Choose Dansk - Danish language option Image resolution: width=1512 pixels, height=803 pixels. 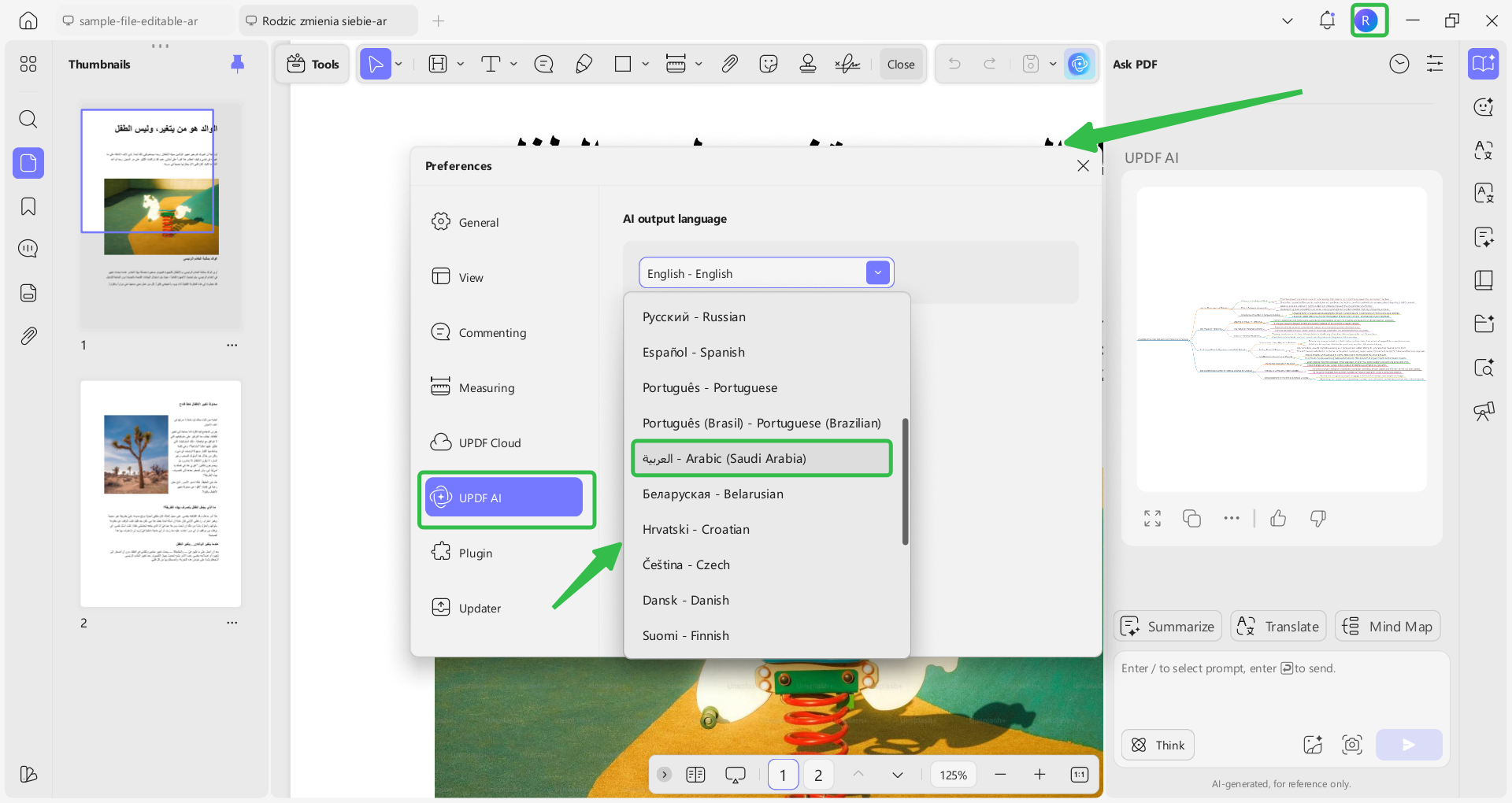[x=762, y=600]
